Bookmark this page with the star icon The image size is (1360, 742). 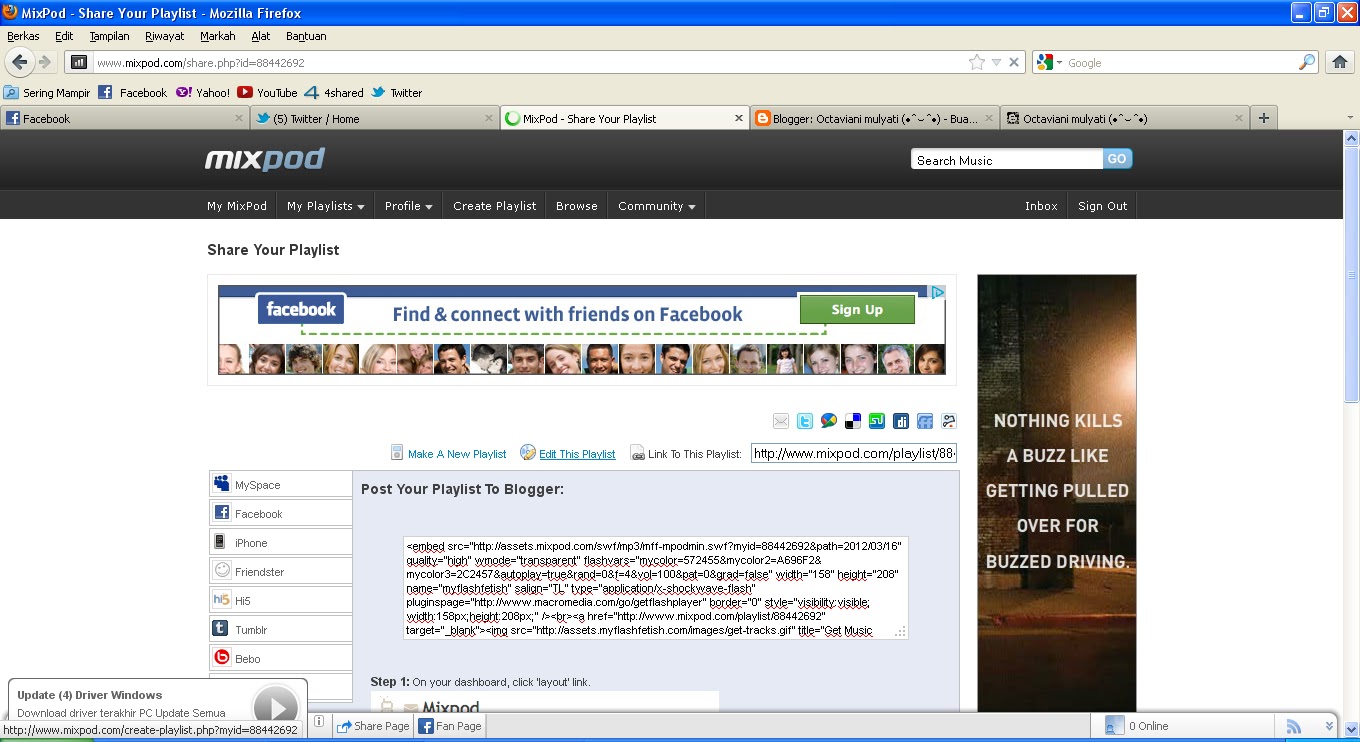(977, 62)
